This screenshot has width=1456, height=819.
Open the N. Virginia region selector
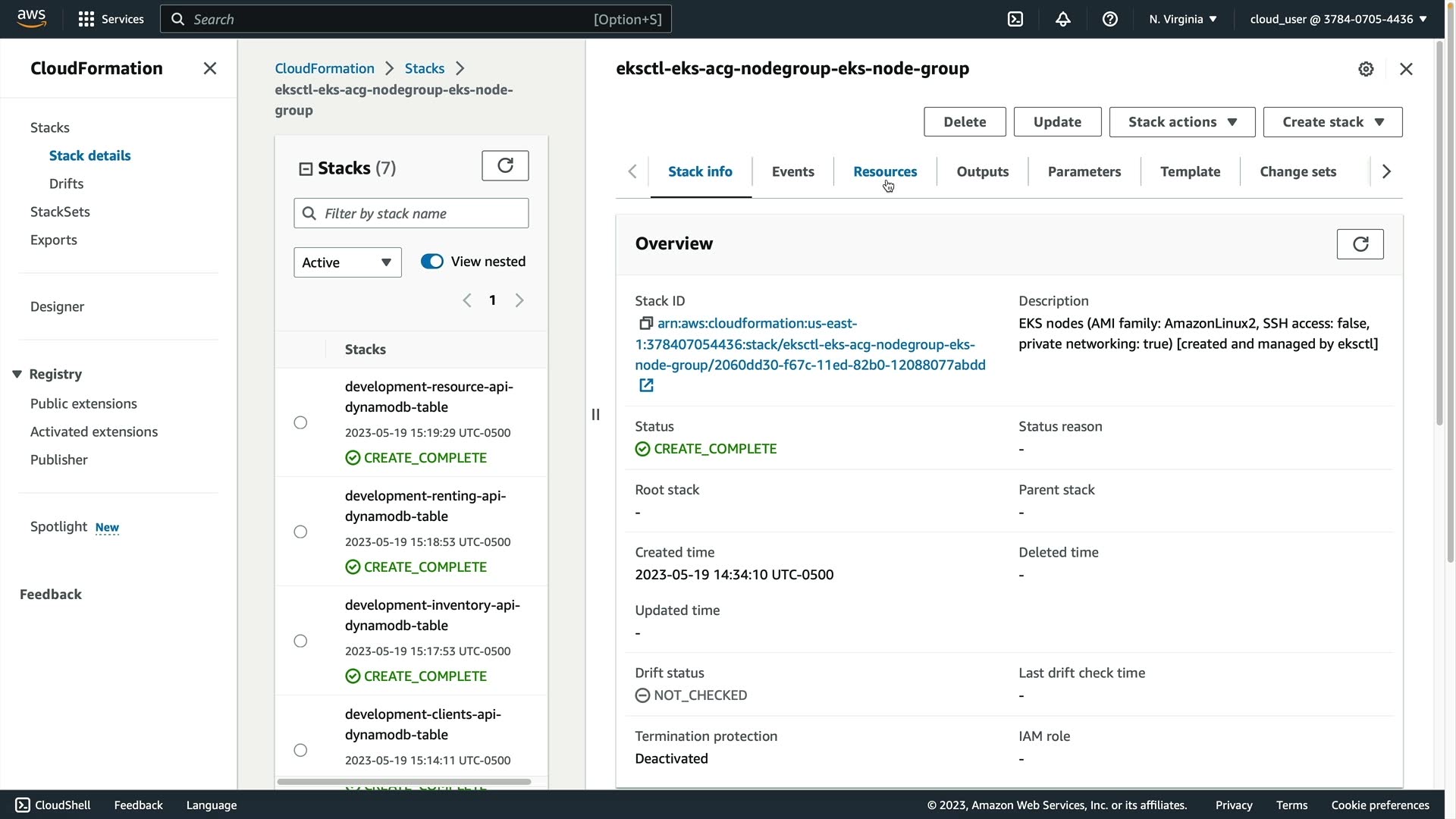coord(1182,19)
